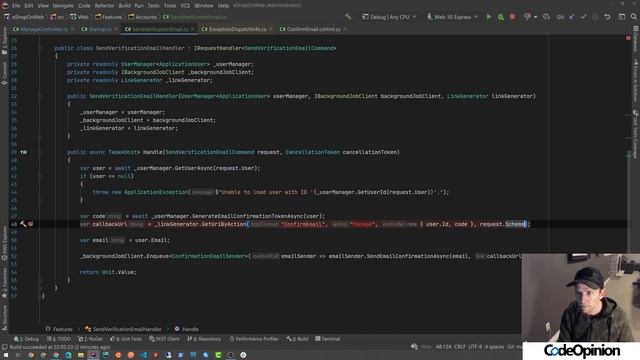Open the NuGet tool window

[x=91, y=339]
